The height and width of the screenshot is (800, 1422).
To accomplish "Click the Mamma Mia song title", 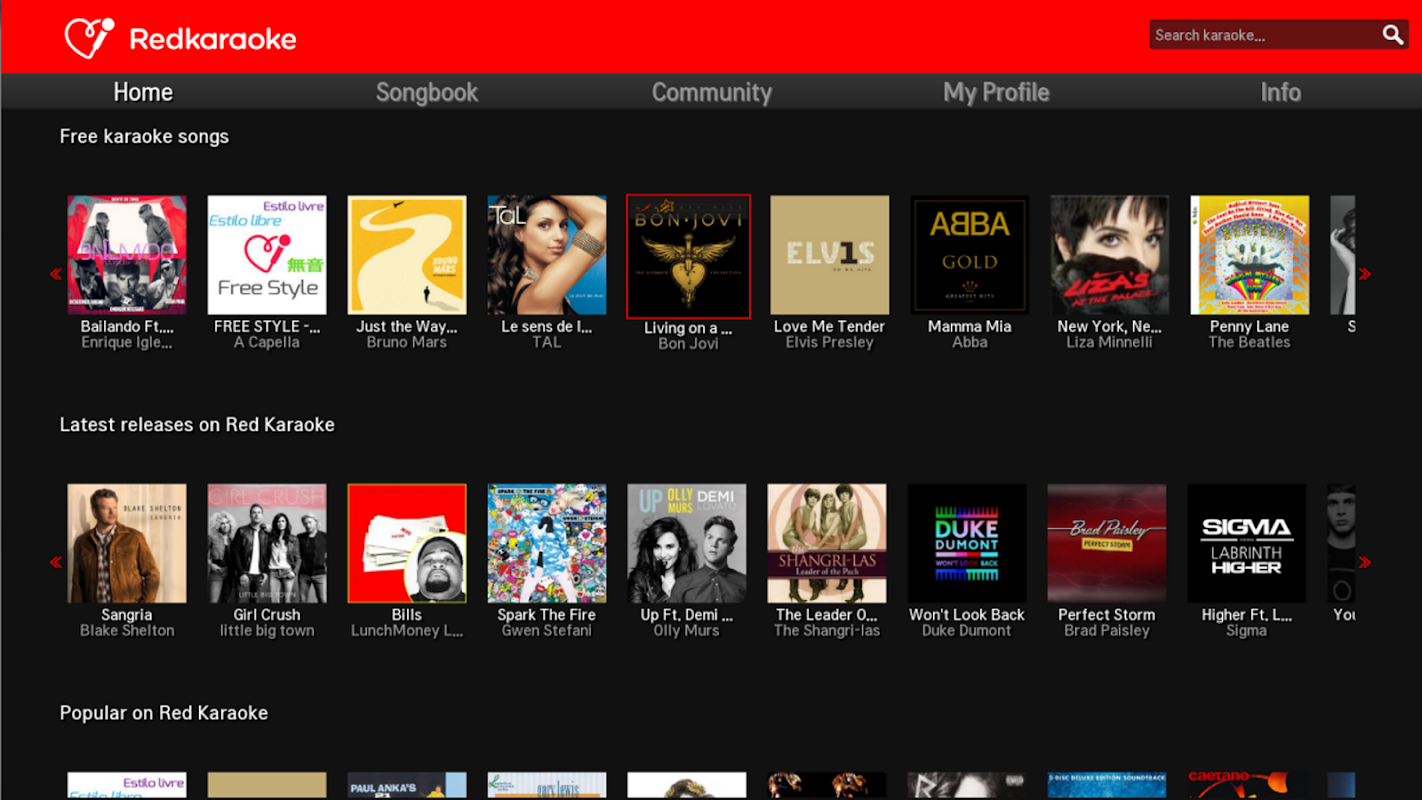I will 970,326.
